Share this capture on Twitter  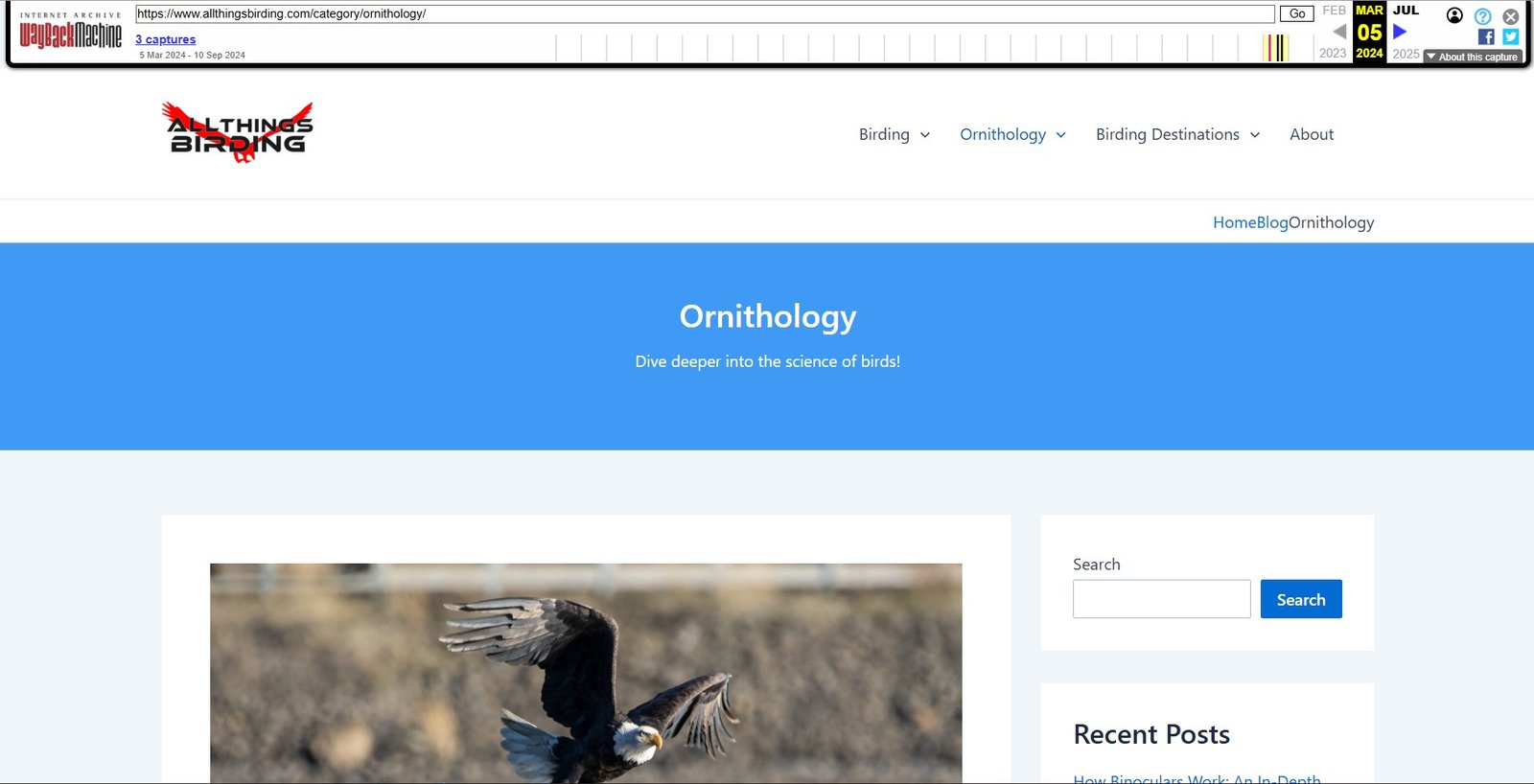[x=1510, y=36]
